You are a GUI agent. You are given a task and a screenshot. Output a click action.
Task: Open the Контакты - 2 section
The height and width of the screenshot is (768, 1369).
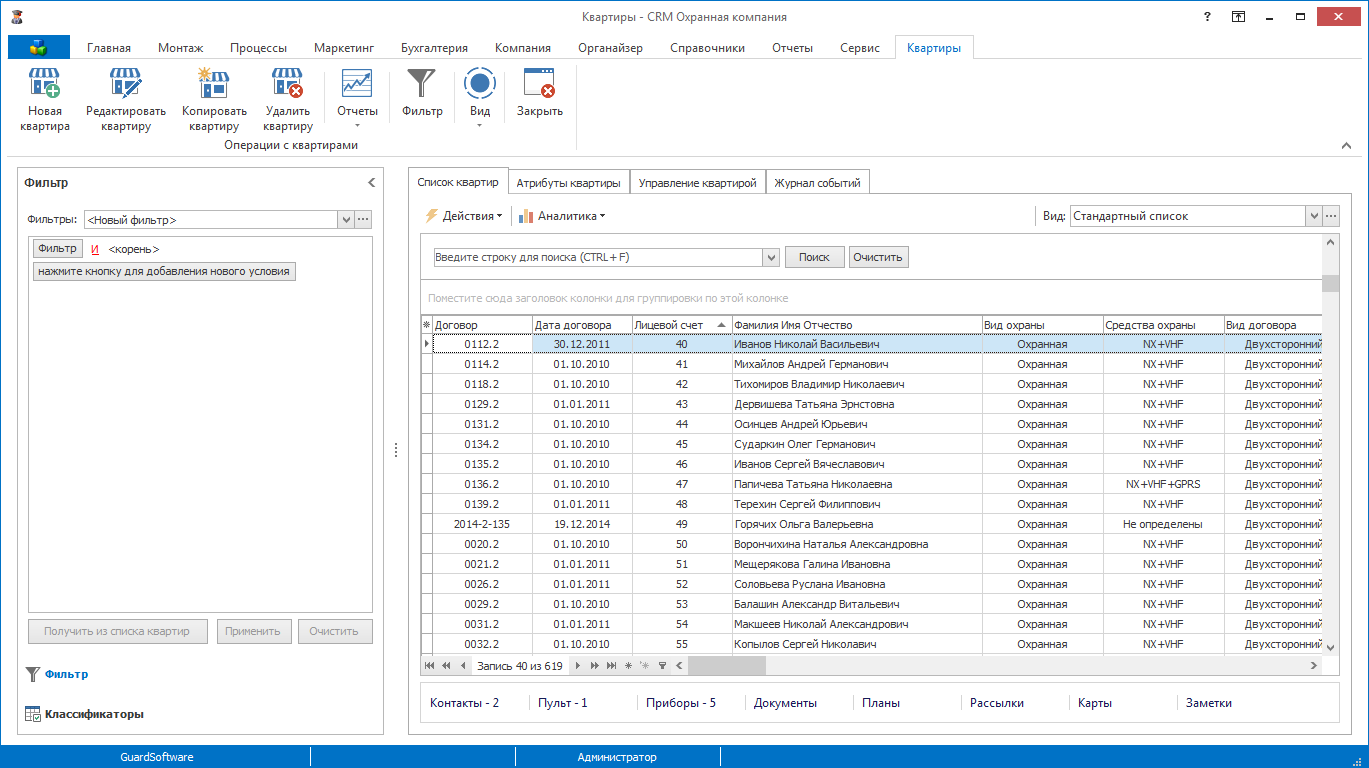coord(464,703)
